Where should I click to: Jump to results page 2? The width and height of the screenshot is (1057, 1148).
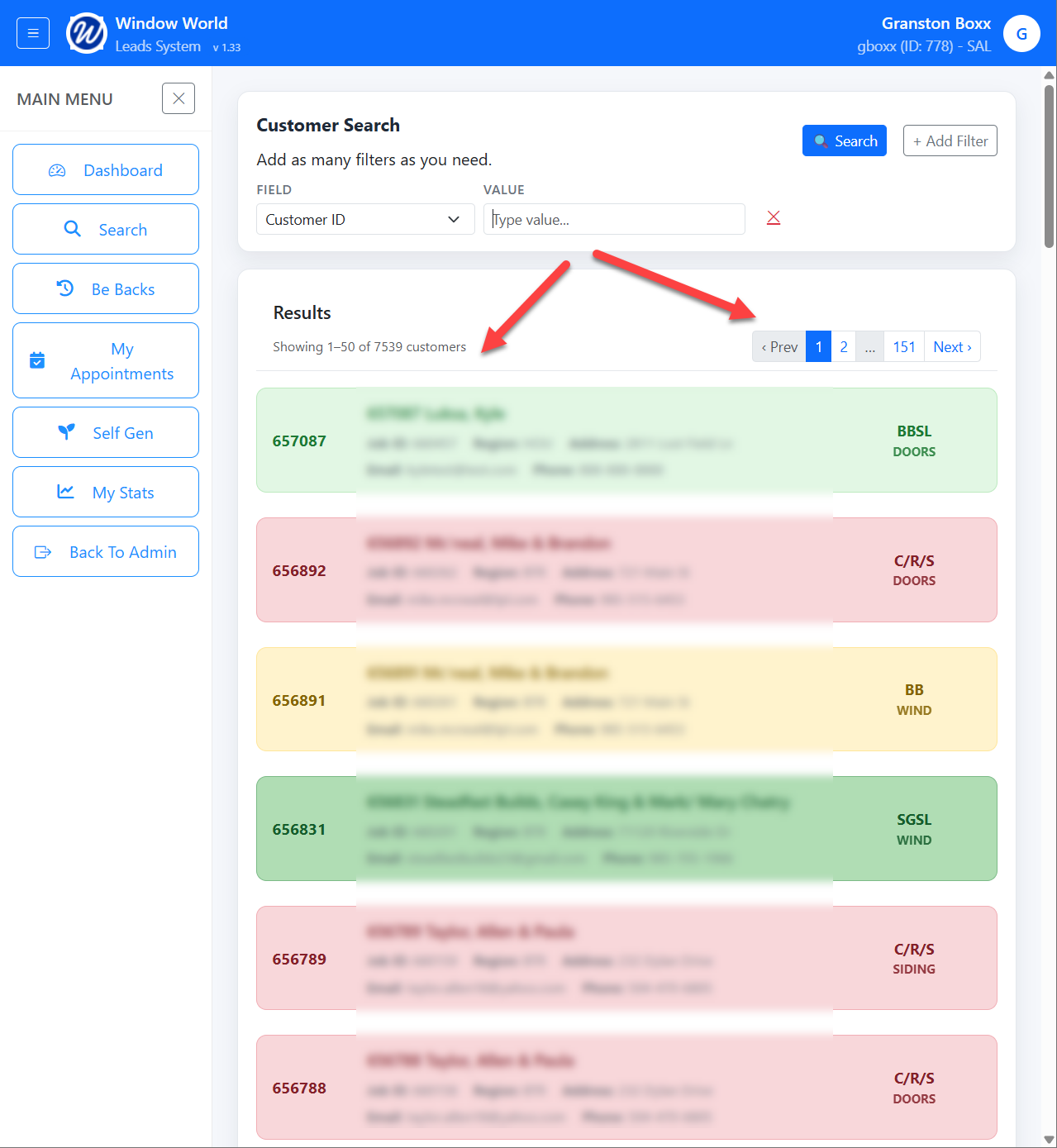(844, 347)
